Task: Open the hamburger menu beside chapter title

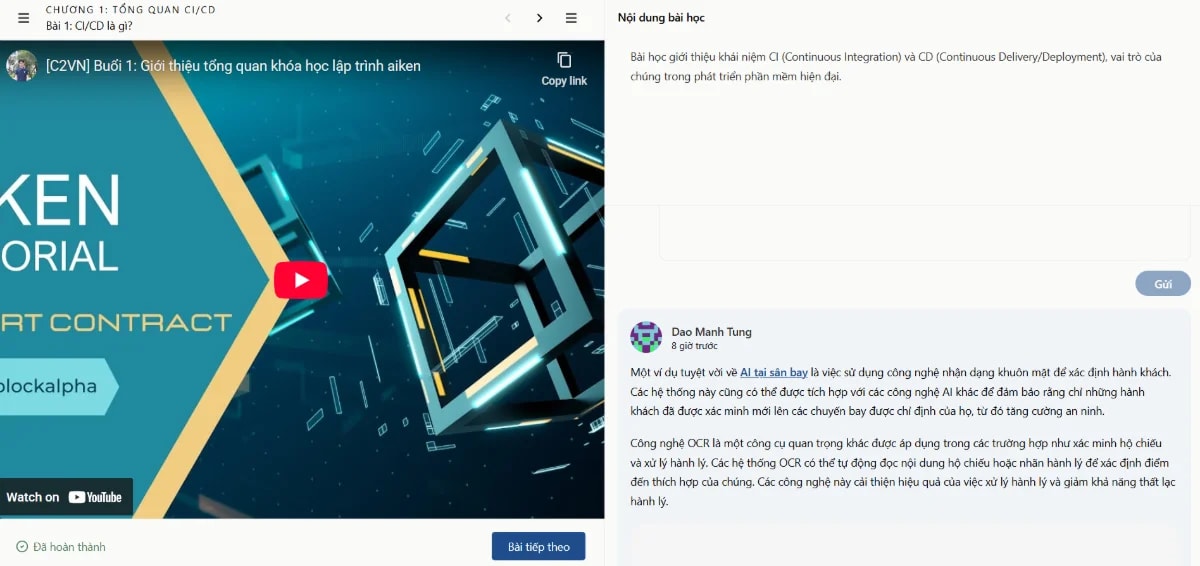Action: (x=24, y=18)
